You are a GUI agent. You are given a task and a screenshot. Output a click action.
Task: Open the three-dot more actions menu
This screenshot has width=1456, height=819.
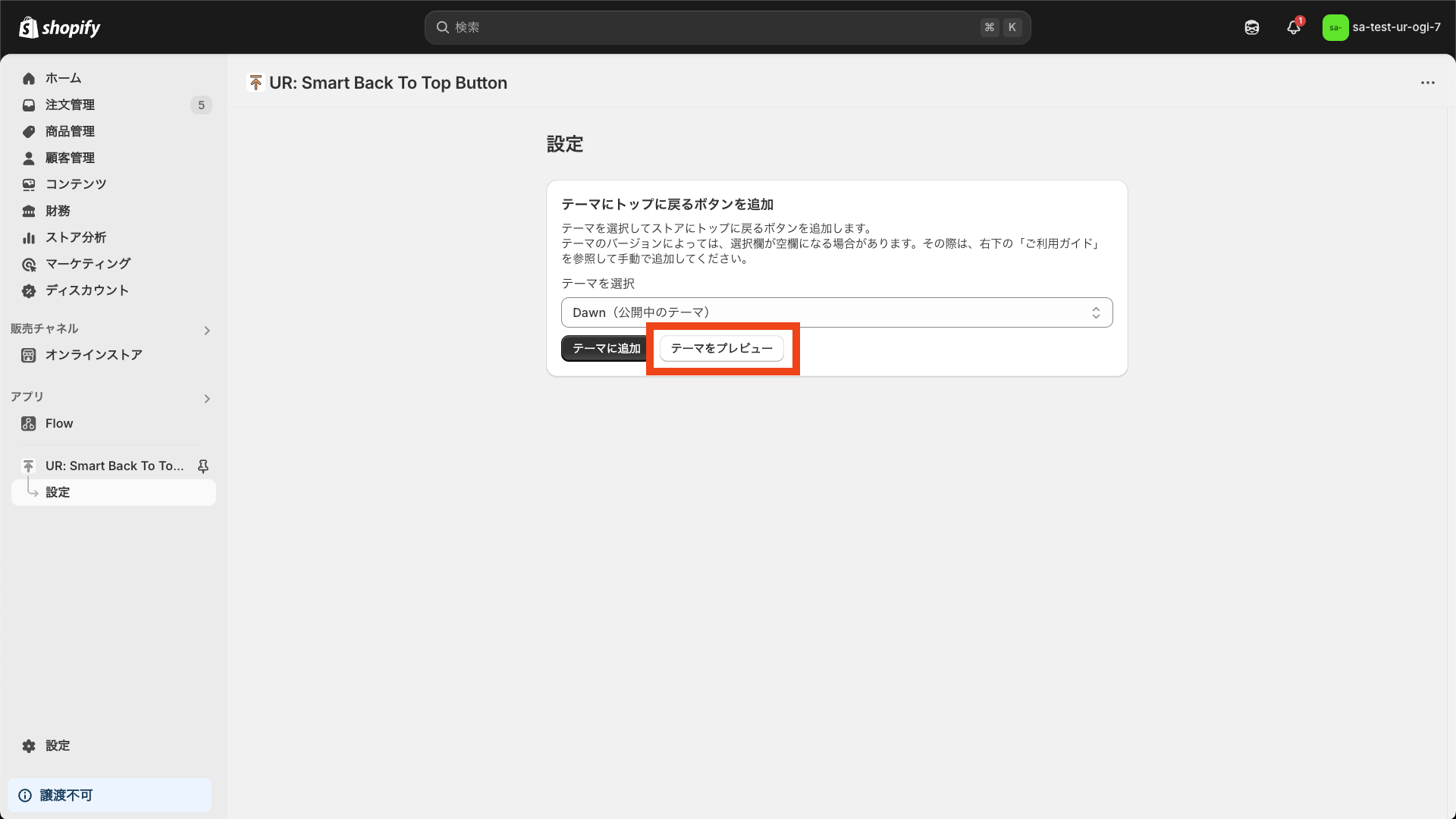(x=1428, y=83)
